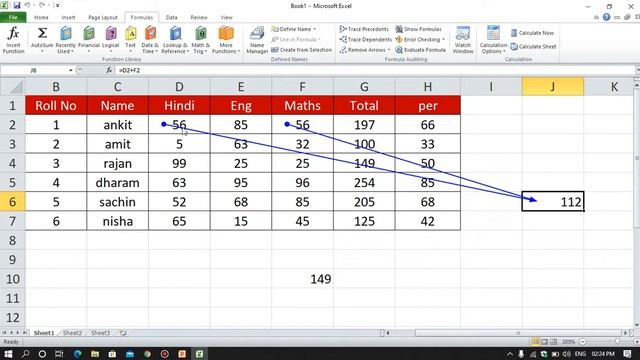The image size is (640, 360).
Task: Click Calculate Now
Action: pyautogui.click(x=532, y=33)
